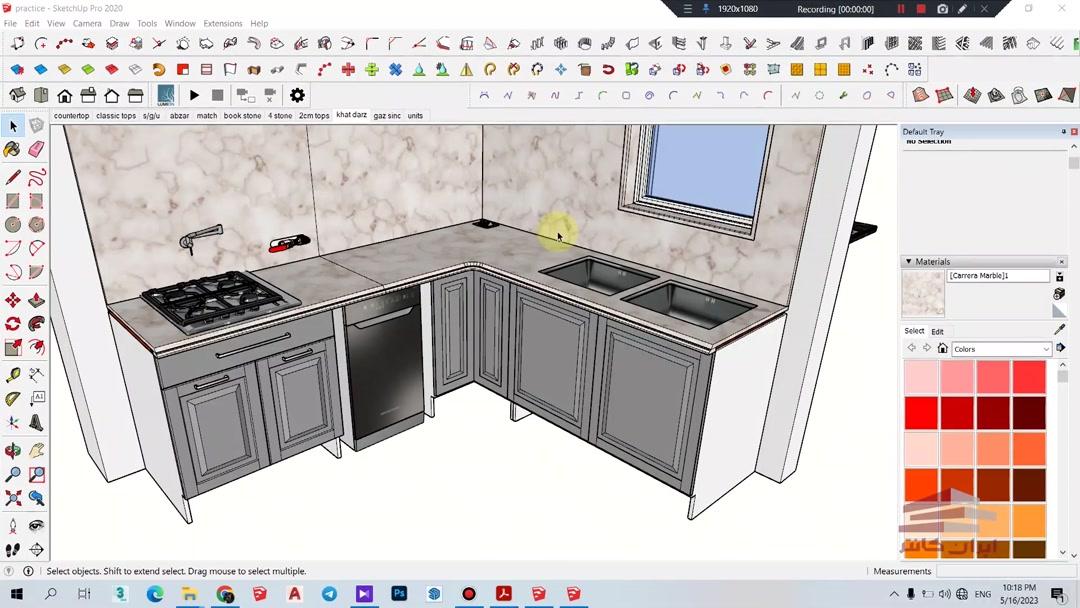1080x608 pixels.
Task: Open the Window menu
Action: 180,23
